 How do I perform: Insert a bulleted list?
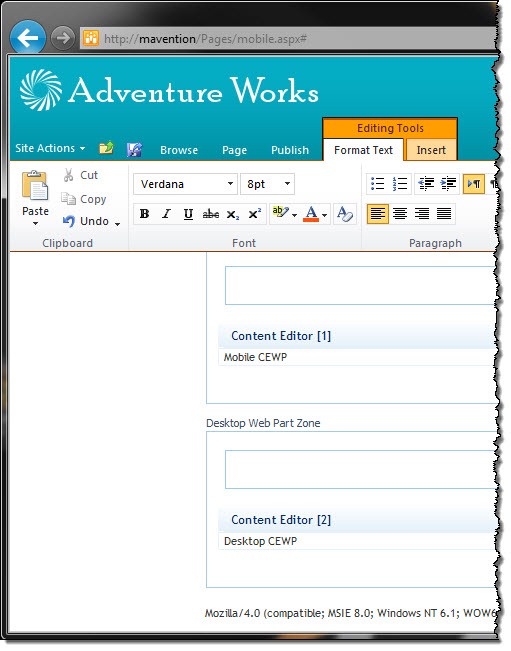click(378, 184)
